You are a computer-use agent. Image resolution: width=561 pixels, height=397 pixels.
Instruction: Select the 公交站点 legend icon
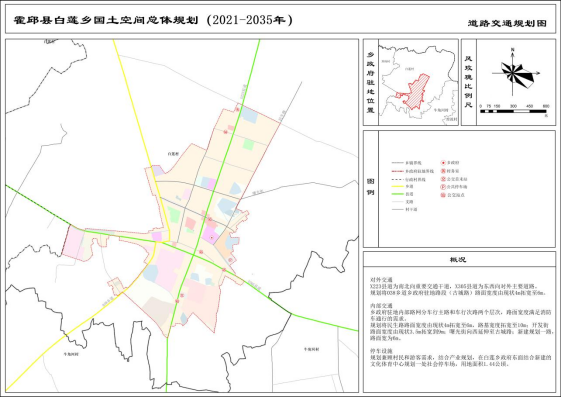(x=443, y=195)
